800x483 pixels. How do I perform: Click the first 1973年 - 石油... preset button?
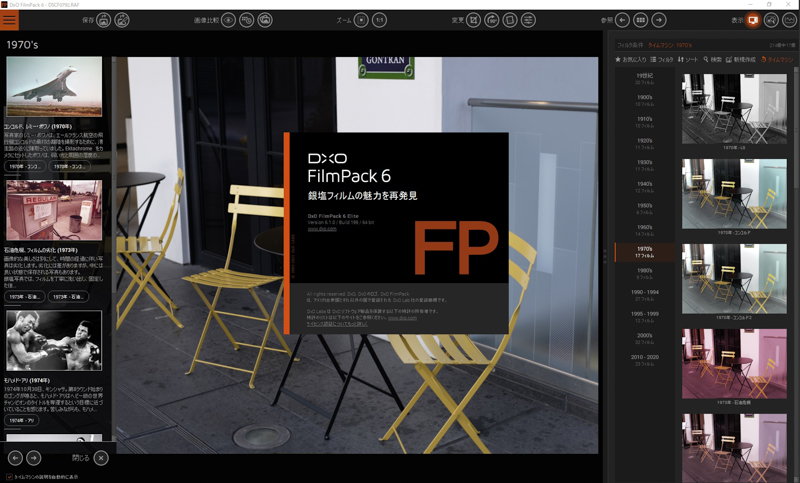[24, 297]
